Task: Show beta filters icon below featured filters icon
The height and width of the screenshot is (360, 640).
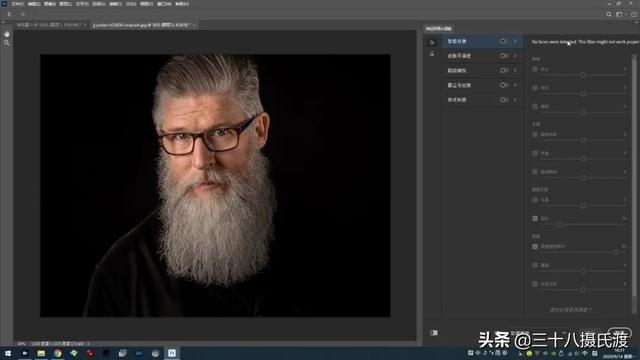Action: tap(432, 53)
